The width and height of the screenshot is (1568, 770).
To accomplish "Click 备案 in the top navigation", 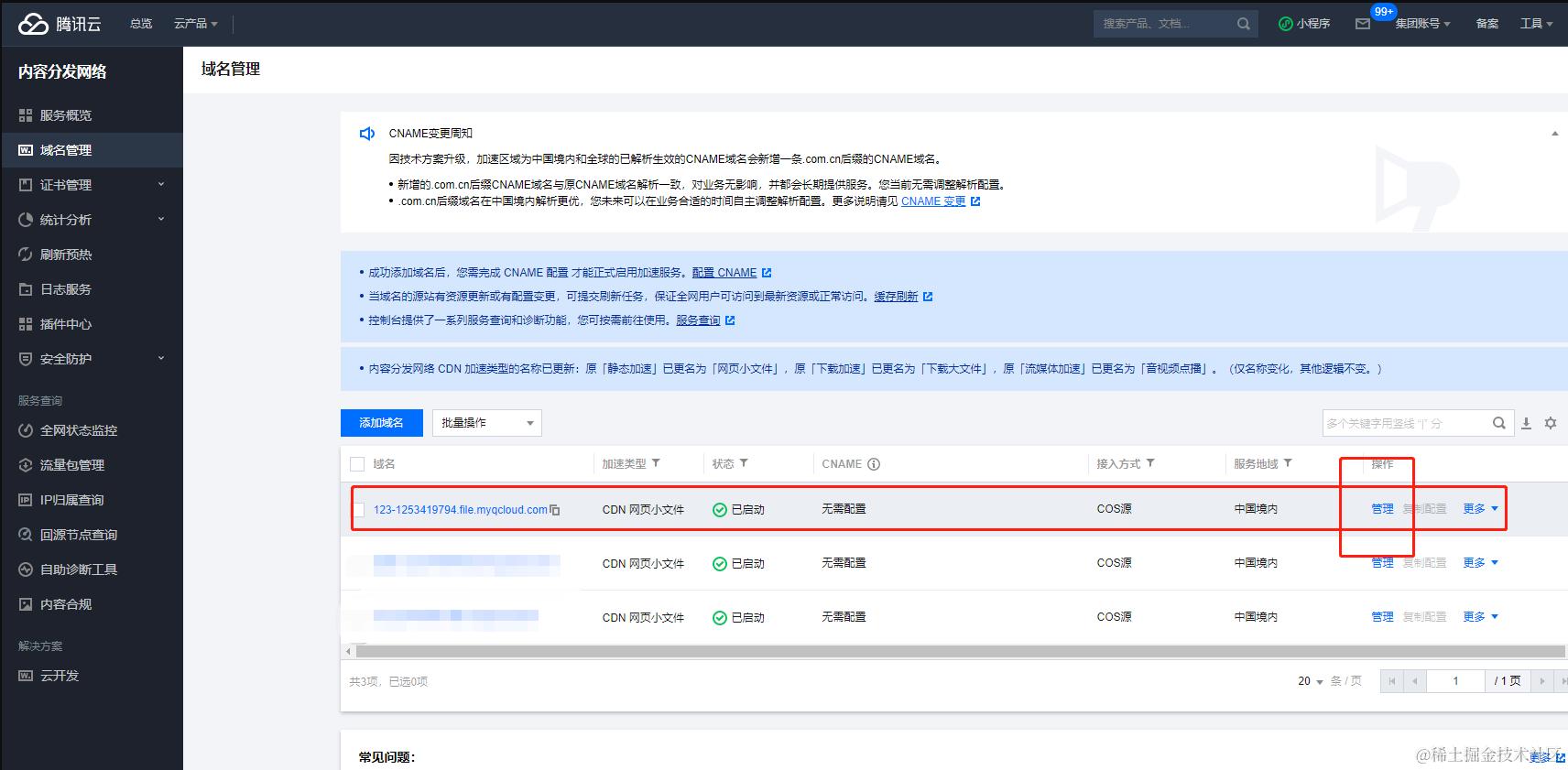I will [1487, 24].
